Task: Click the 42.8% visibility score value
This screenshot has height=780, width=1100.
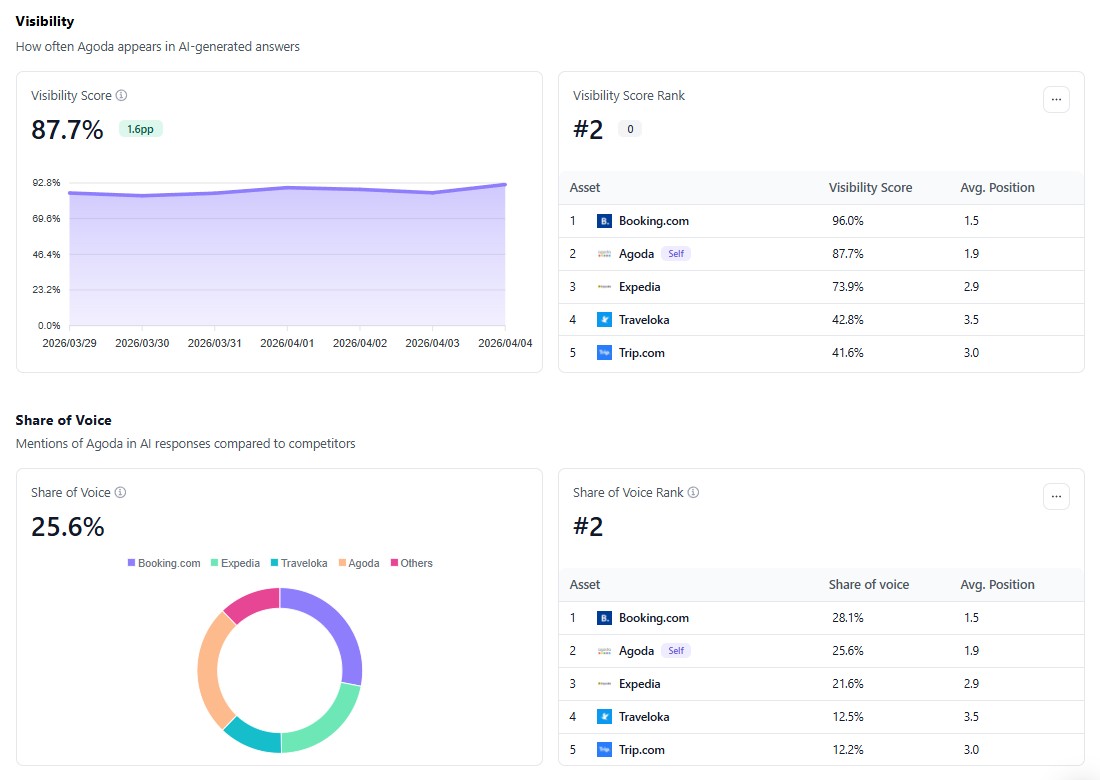Action: 847,320
